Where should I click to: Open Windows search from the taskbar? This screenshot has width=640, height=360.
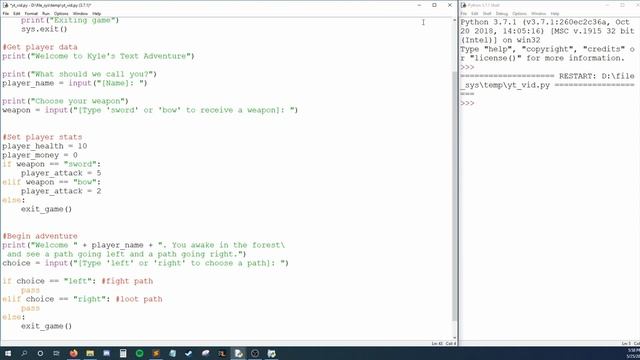[24, 353]
